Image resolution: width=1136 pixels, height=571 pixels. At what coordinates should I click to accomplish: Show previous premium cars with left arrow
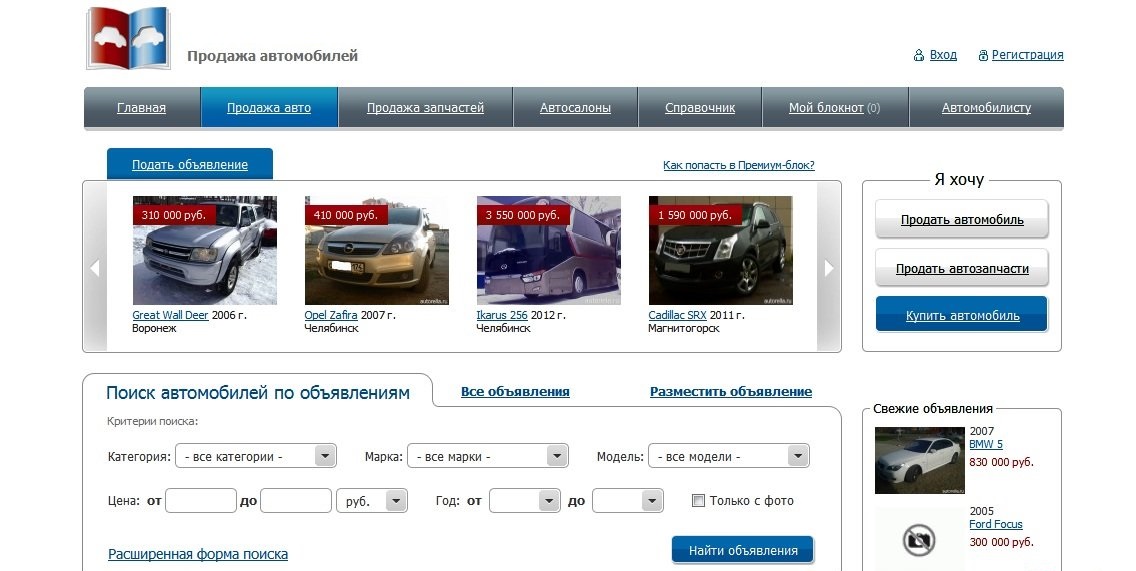tap(95, 267)
